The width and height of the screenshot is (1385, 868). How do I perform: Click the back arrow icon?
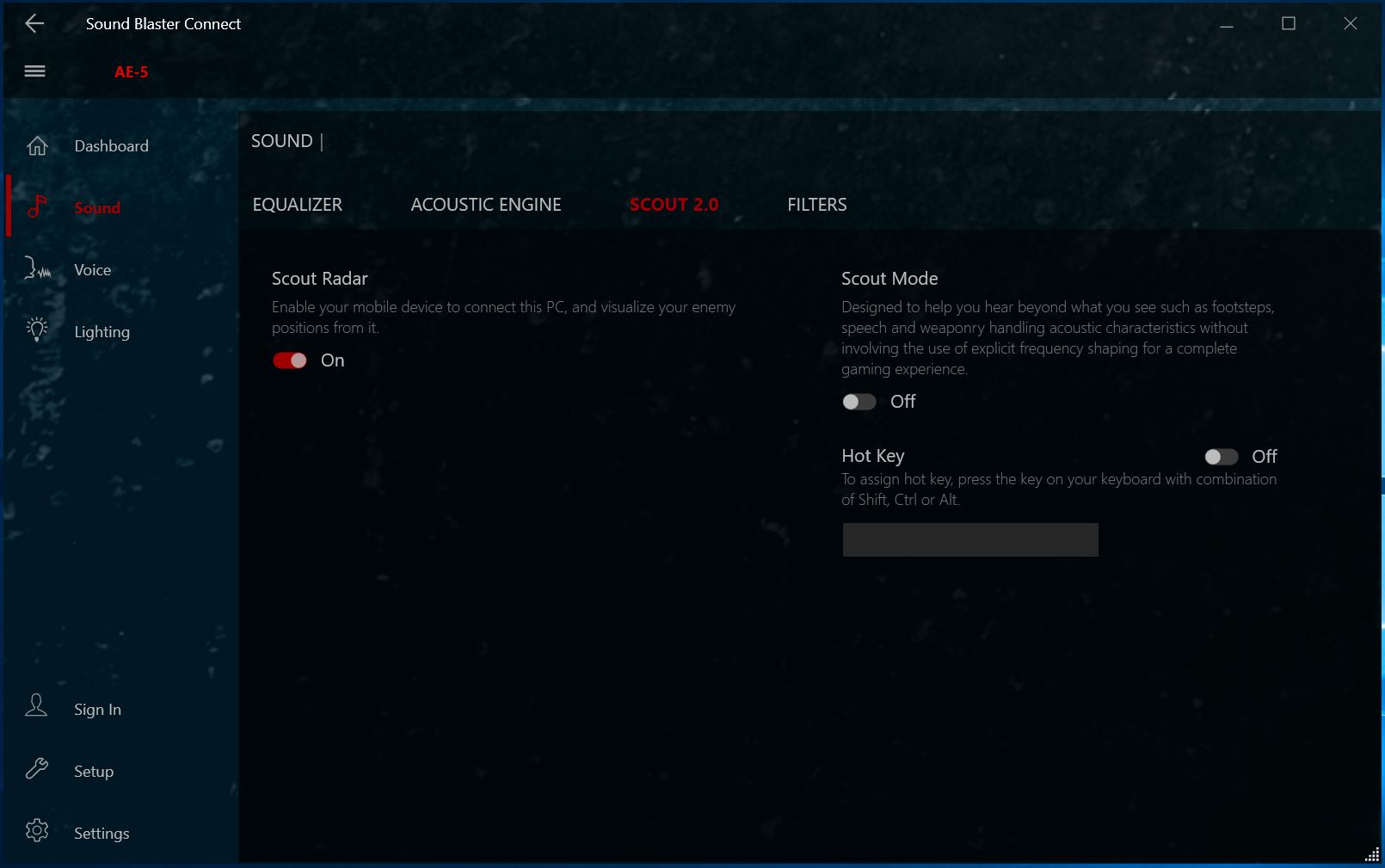[x=34, y=23]
